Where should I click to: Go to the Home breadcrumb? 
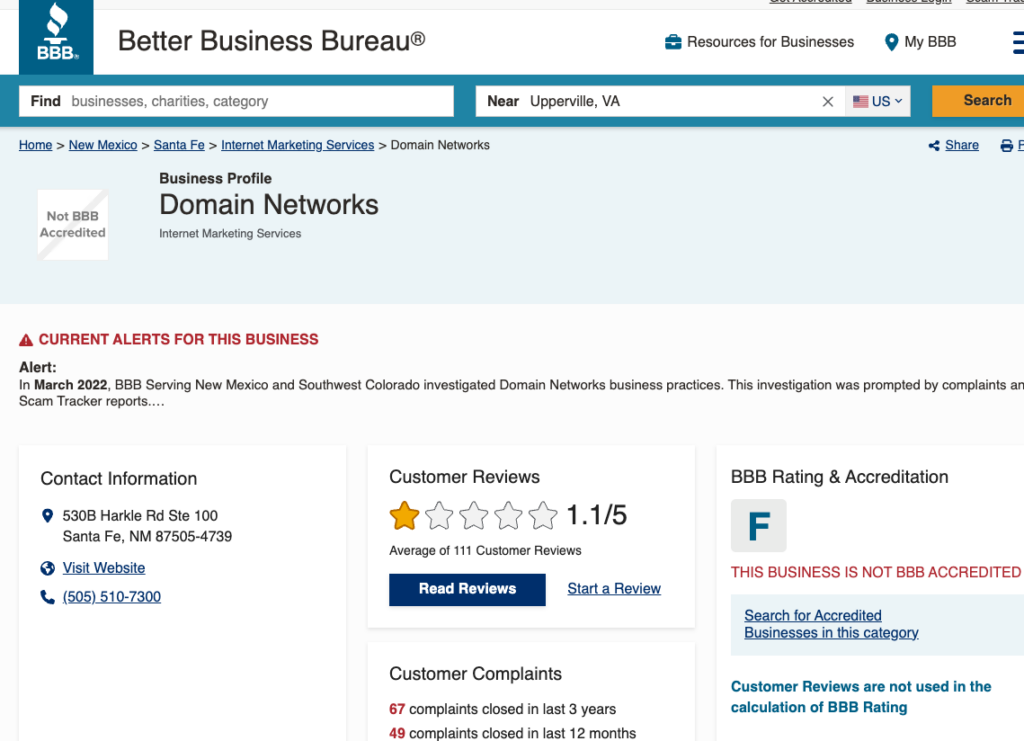point(35,145)
